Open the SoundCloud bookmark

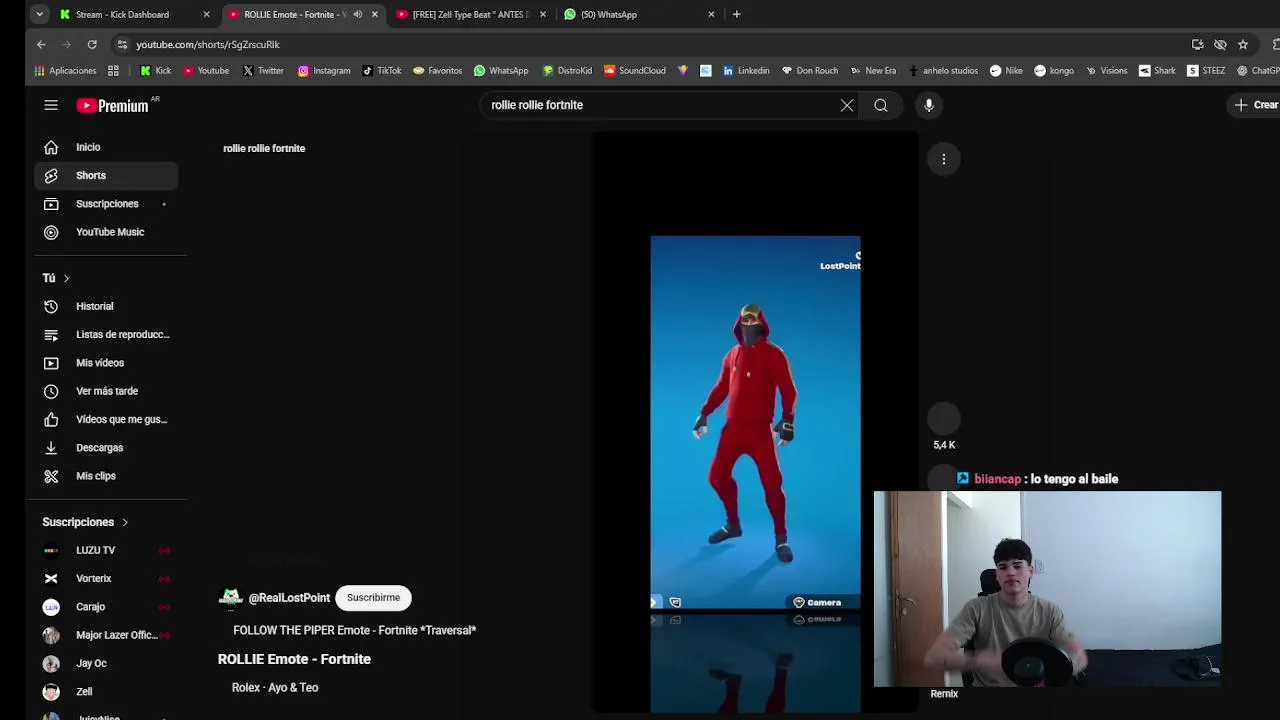635,71
